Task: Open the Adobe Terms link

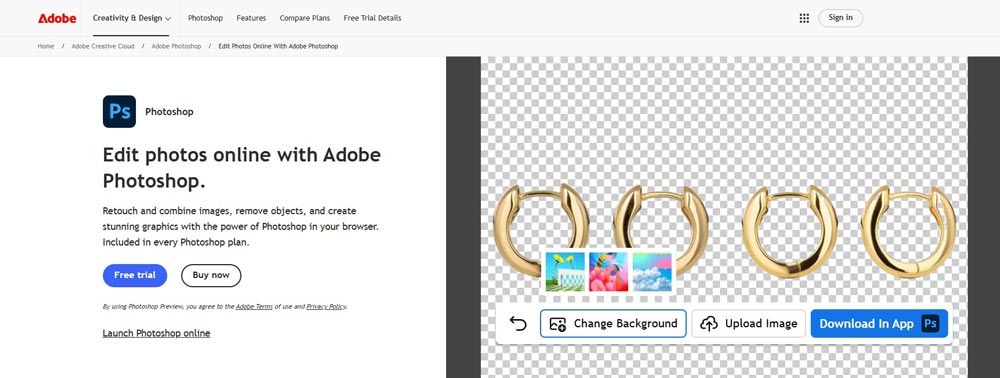Action: click(x=254, y=307)
